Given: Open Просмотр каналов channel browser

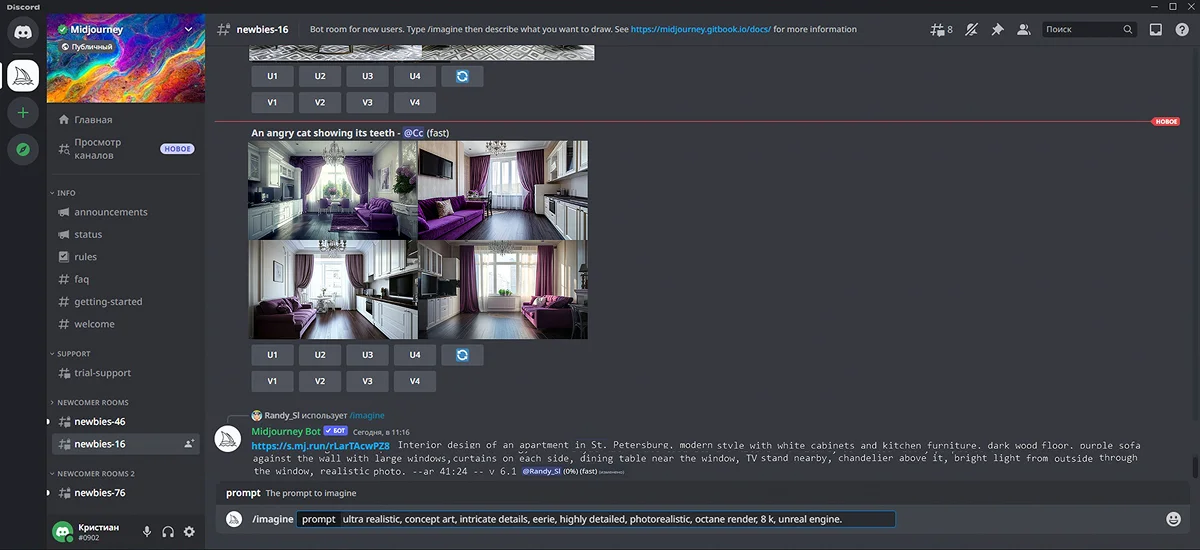Looking at the screenshot, I should click(x=125, y=149).
